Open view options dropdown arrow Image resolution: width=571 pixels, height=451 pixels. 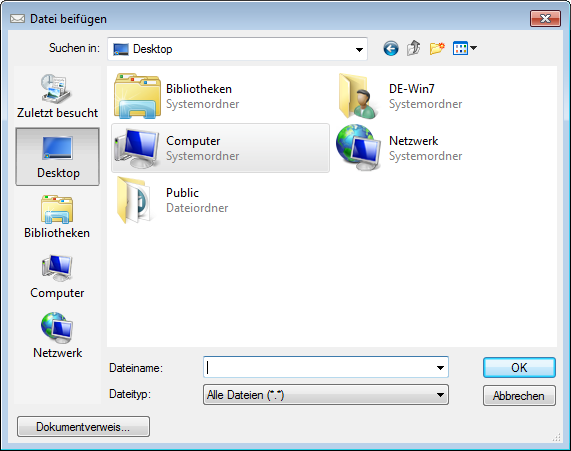(473, 48)
